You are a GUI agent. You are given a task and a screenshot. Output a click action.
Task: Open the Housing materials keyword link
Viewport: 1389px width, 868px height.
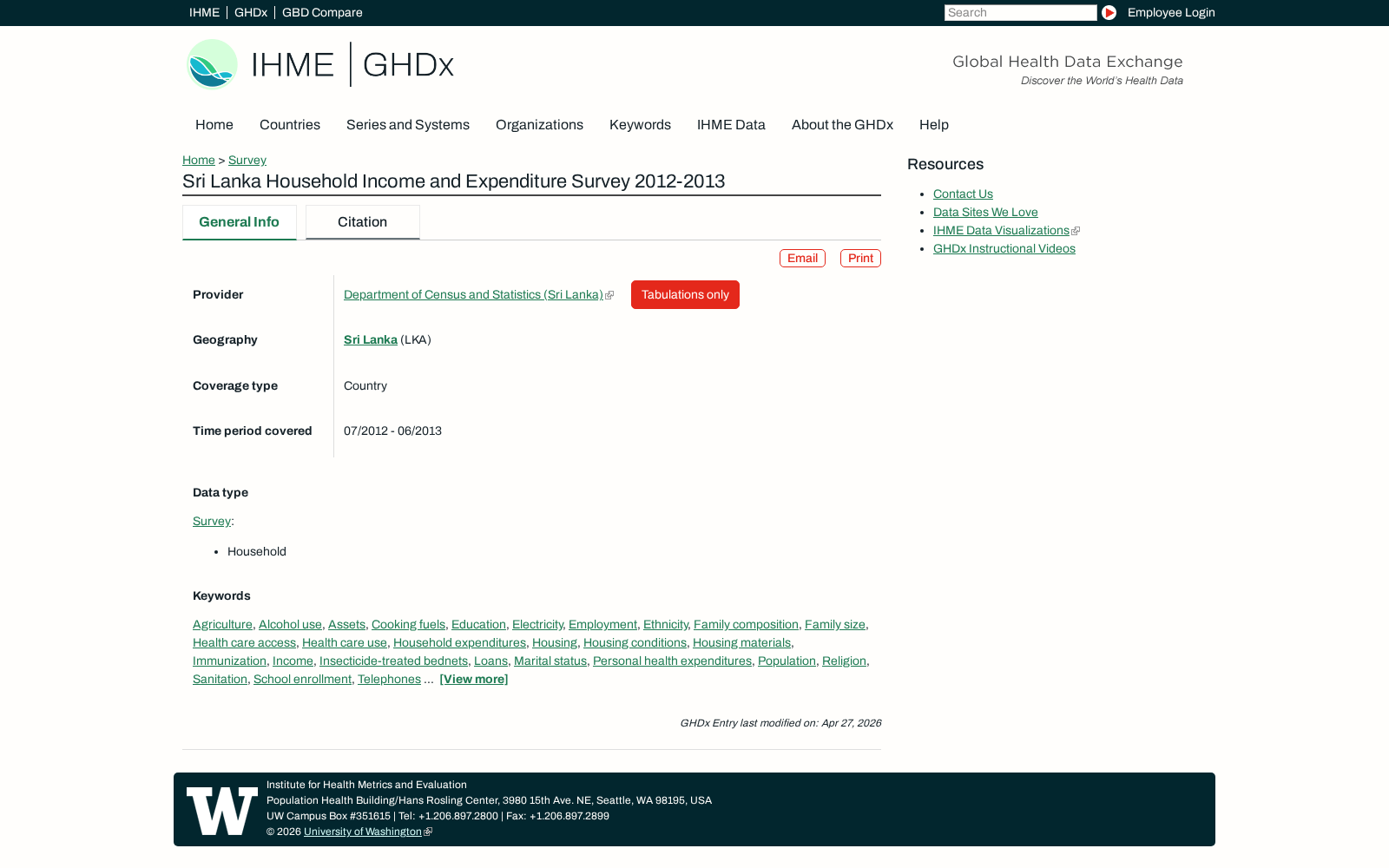(741, 643)
